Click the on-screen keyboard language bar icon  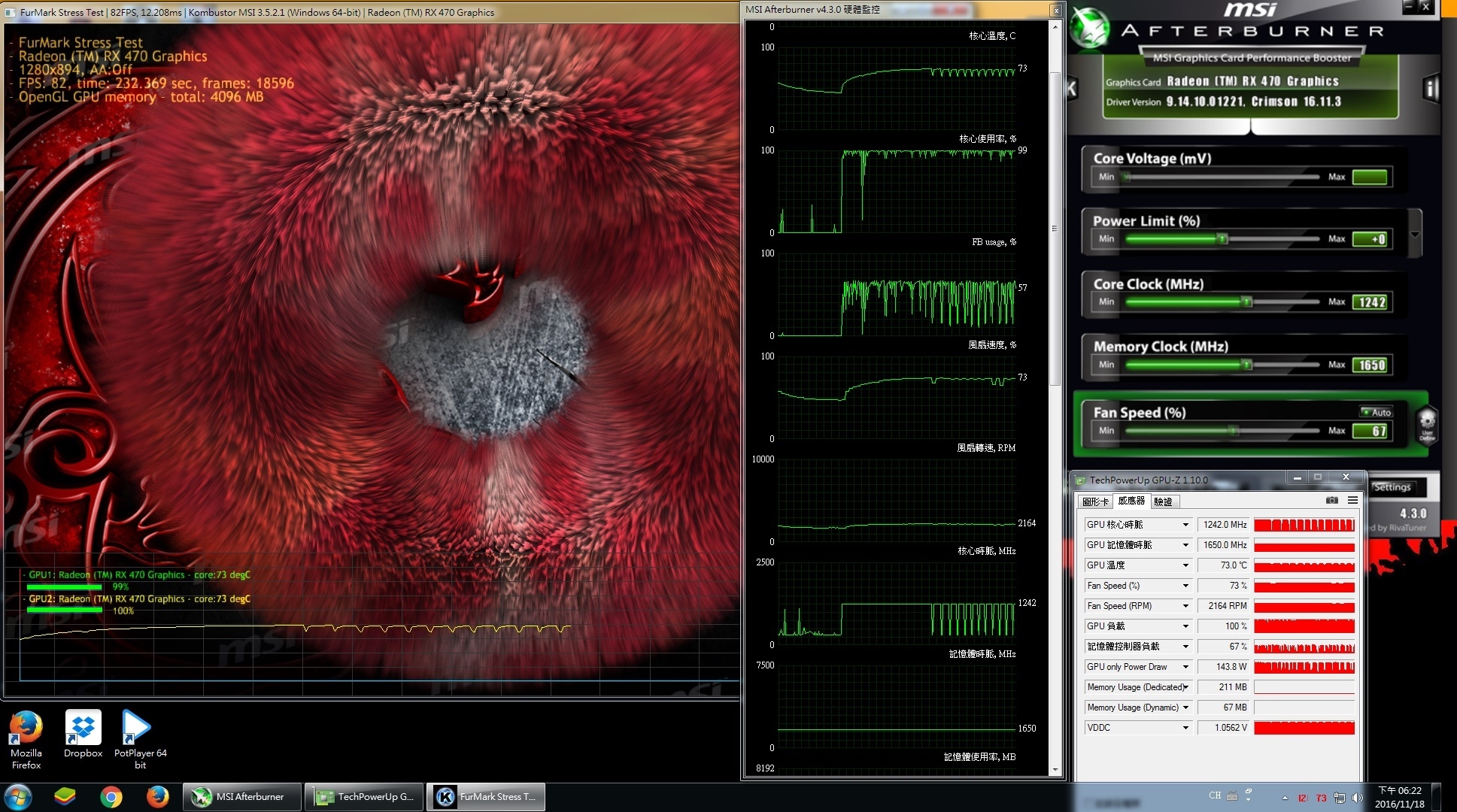pyautogui.click(x=1232, y=796)
